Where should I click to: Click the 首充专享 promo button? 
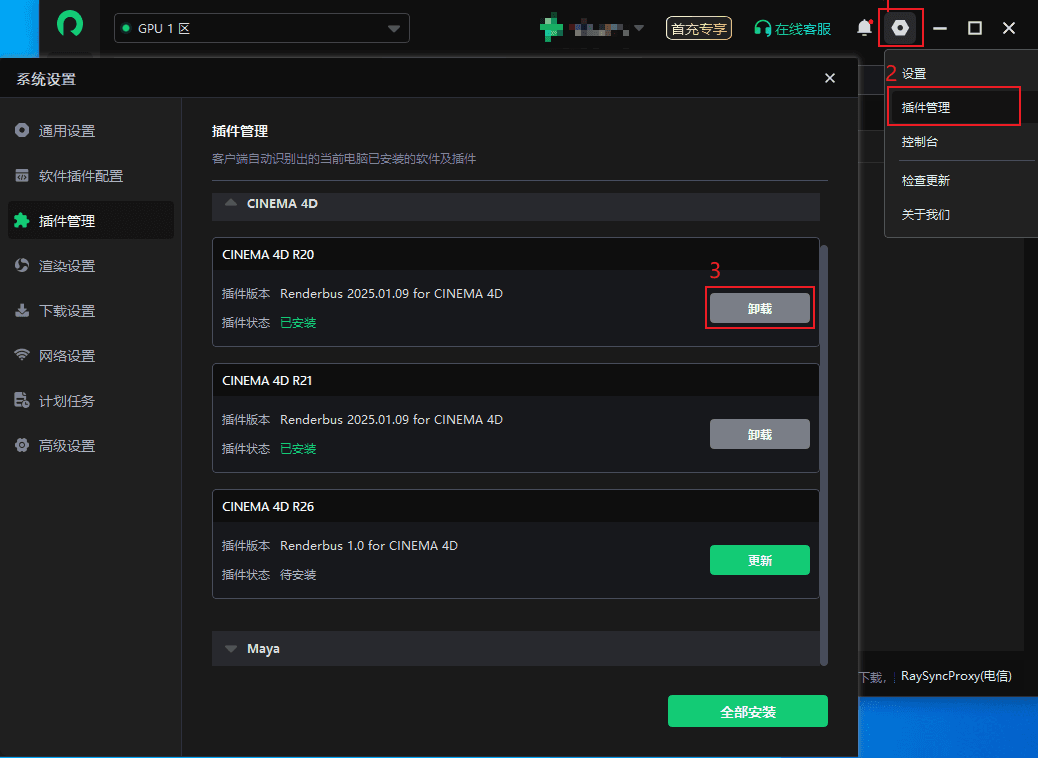698,28
